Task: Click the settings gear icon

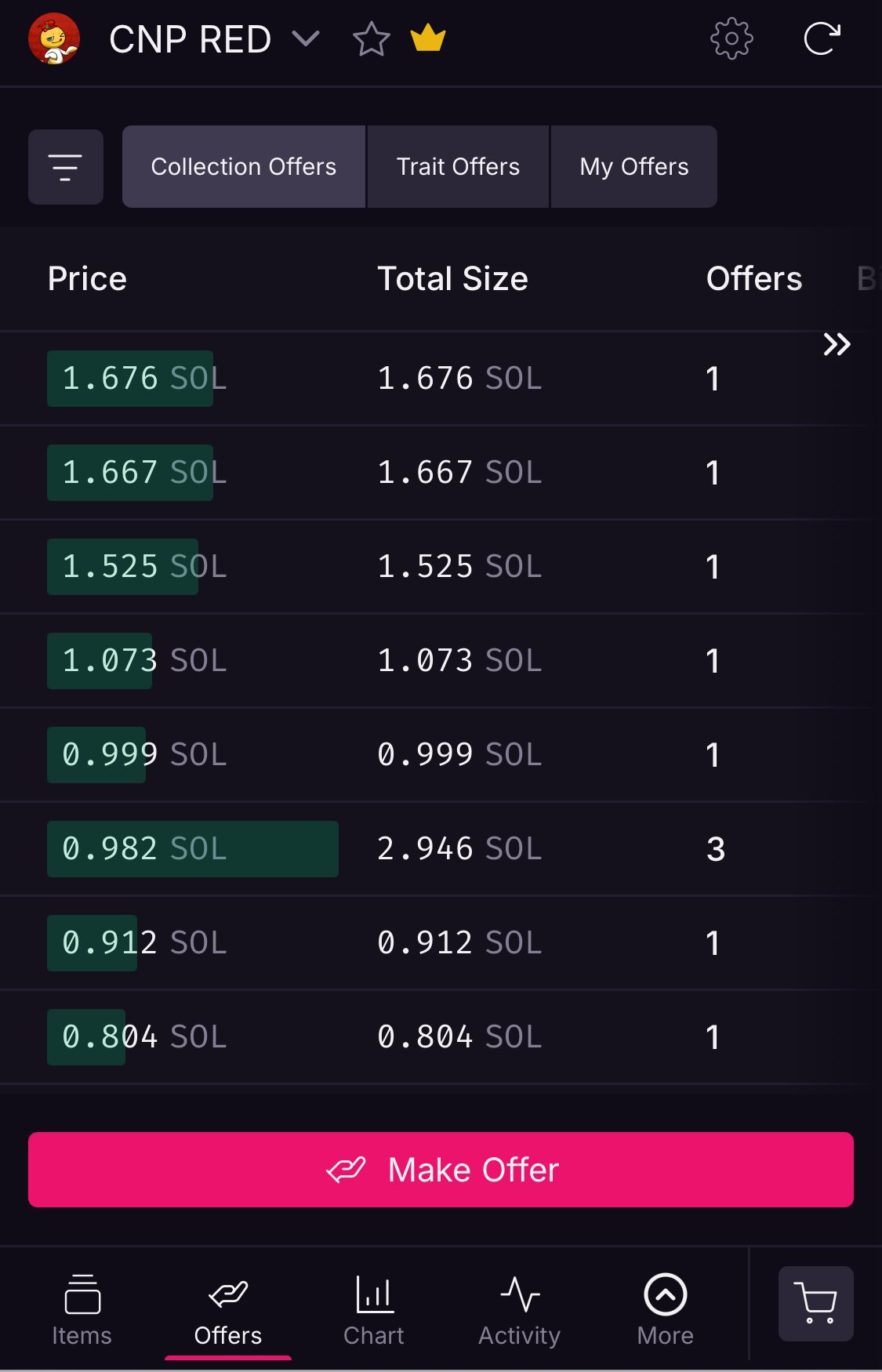Action: tap(731, 38)
